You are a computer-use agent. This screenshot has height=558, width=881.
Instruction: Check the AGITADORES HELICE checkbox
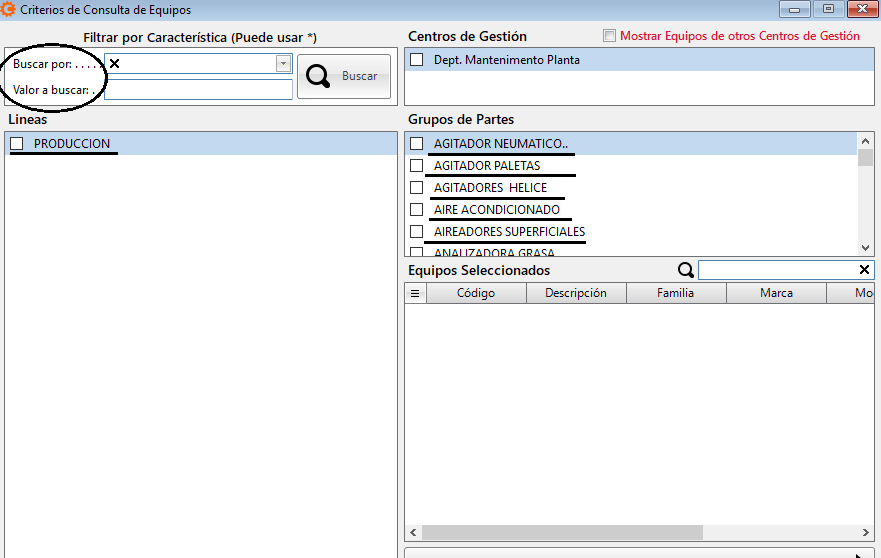[x=416, y=188]
